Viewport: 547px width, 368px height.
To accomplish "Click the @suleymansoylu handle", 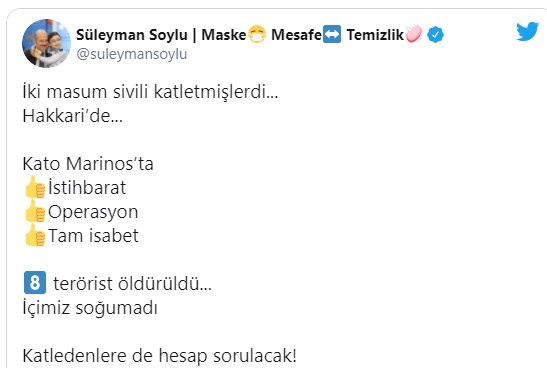I will 132,54.
